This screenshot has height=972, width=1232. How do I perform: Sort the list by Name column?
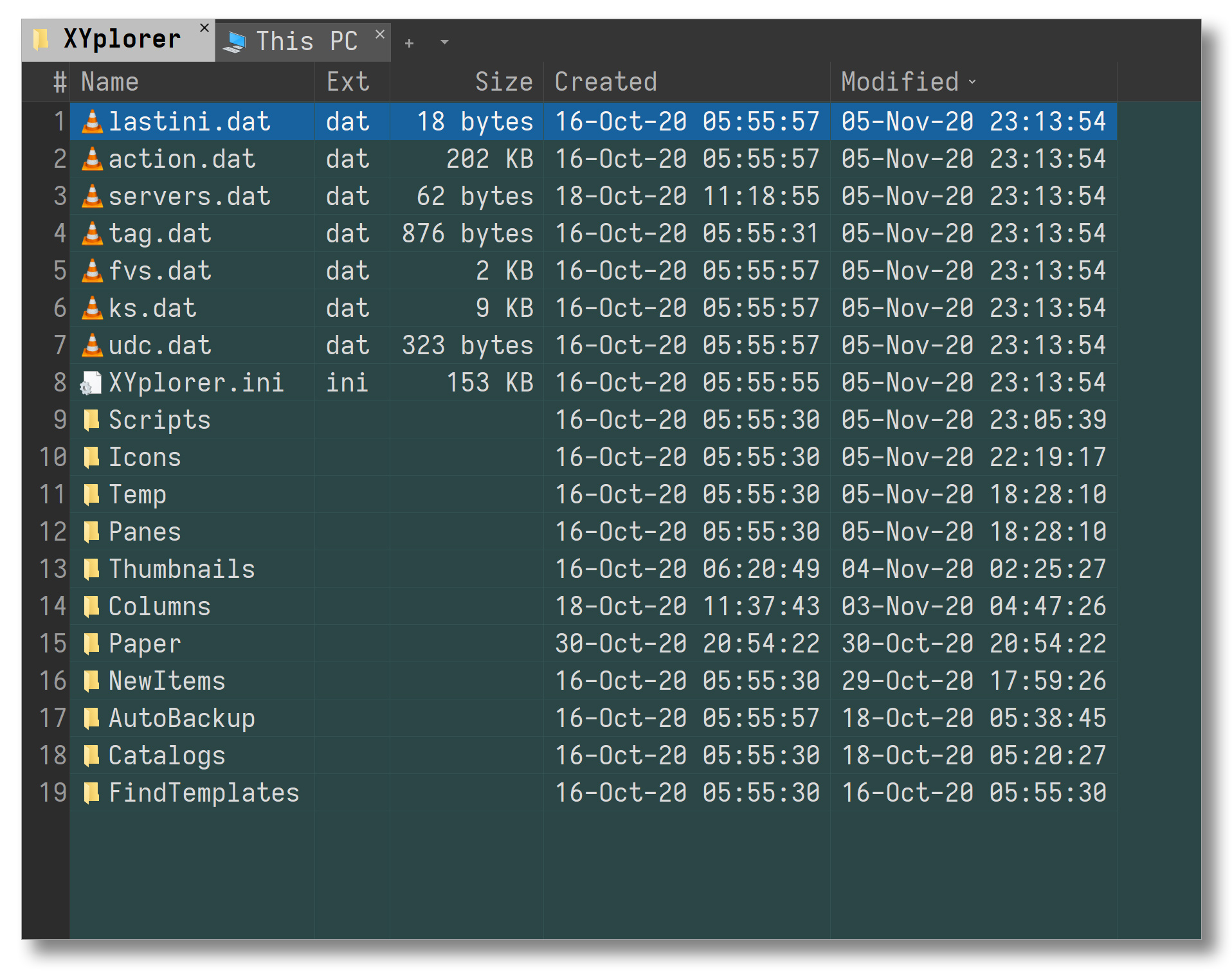click(110, 82)
